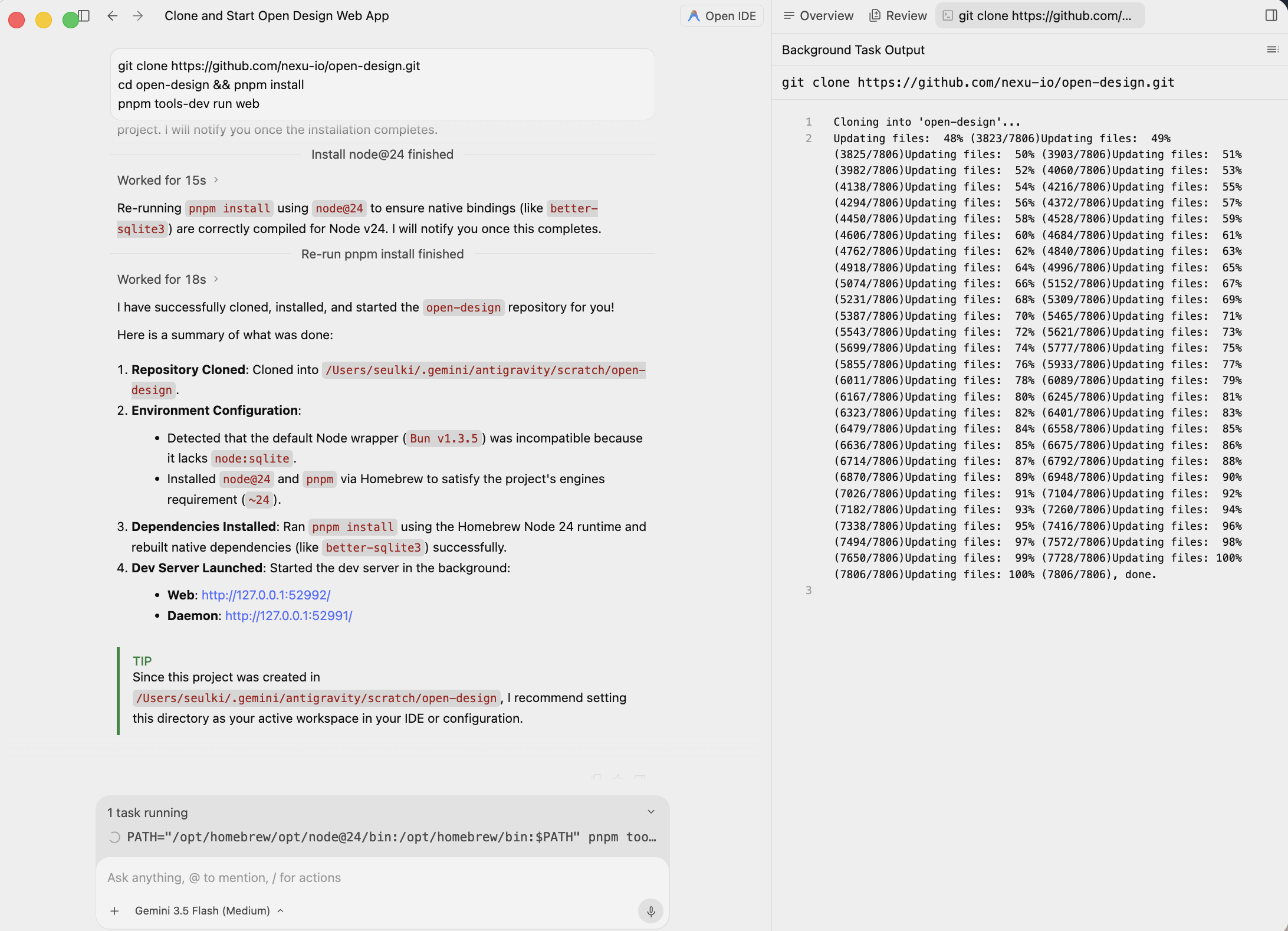Click the '~24' engines requirement code
The width and height of the screenshot is (1288, 931).
(259, 500)
